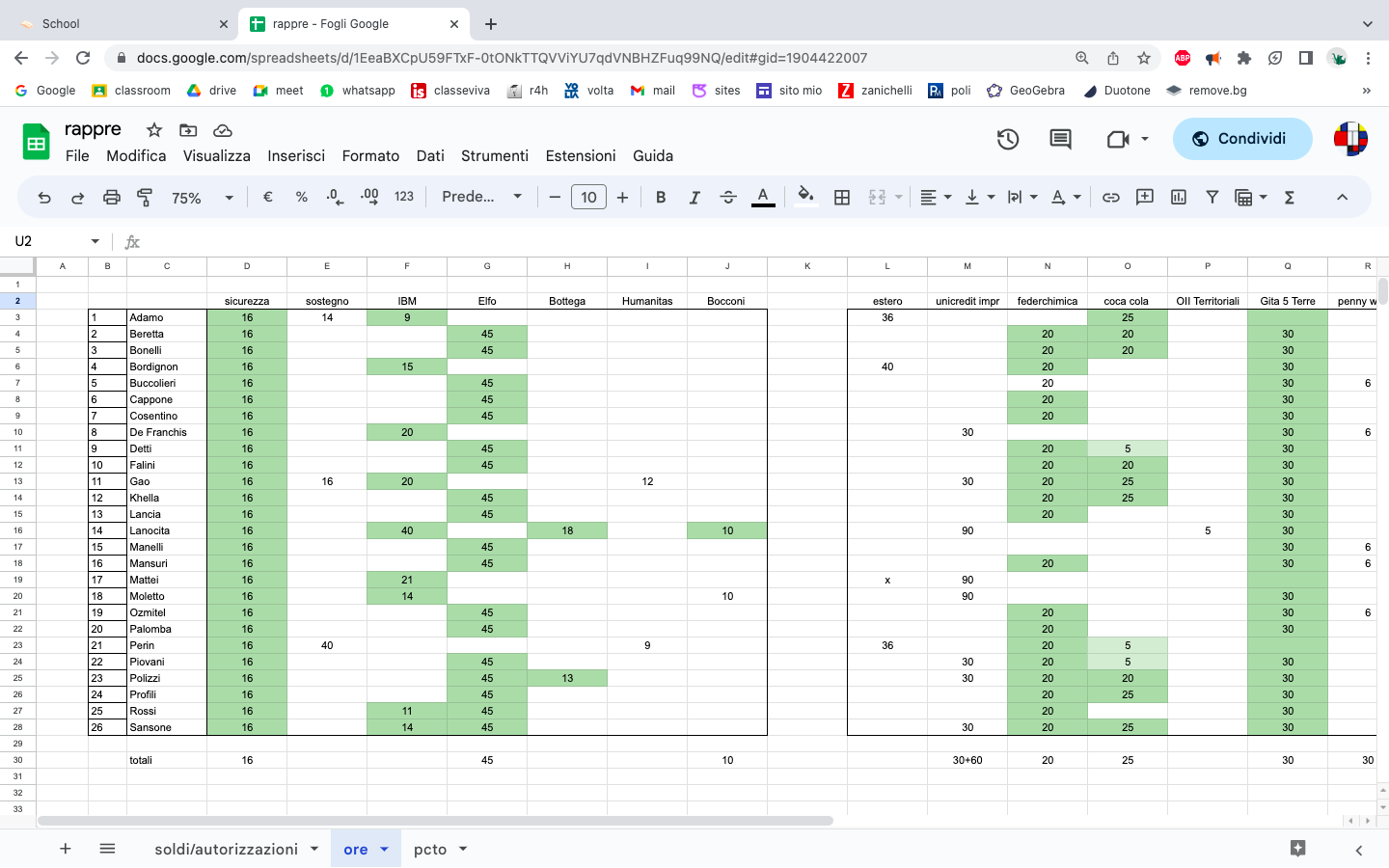Image resolution: width=1389 pixels, height=868 pixels.
Task: Toggle italic formatting
Action: pos(694,197)
